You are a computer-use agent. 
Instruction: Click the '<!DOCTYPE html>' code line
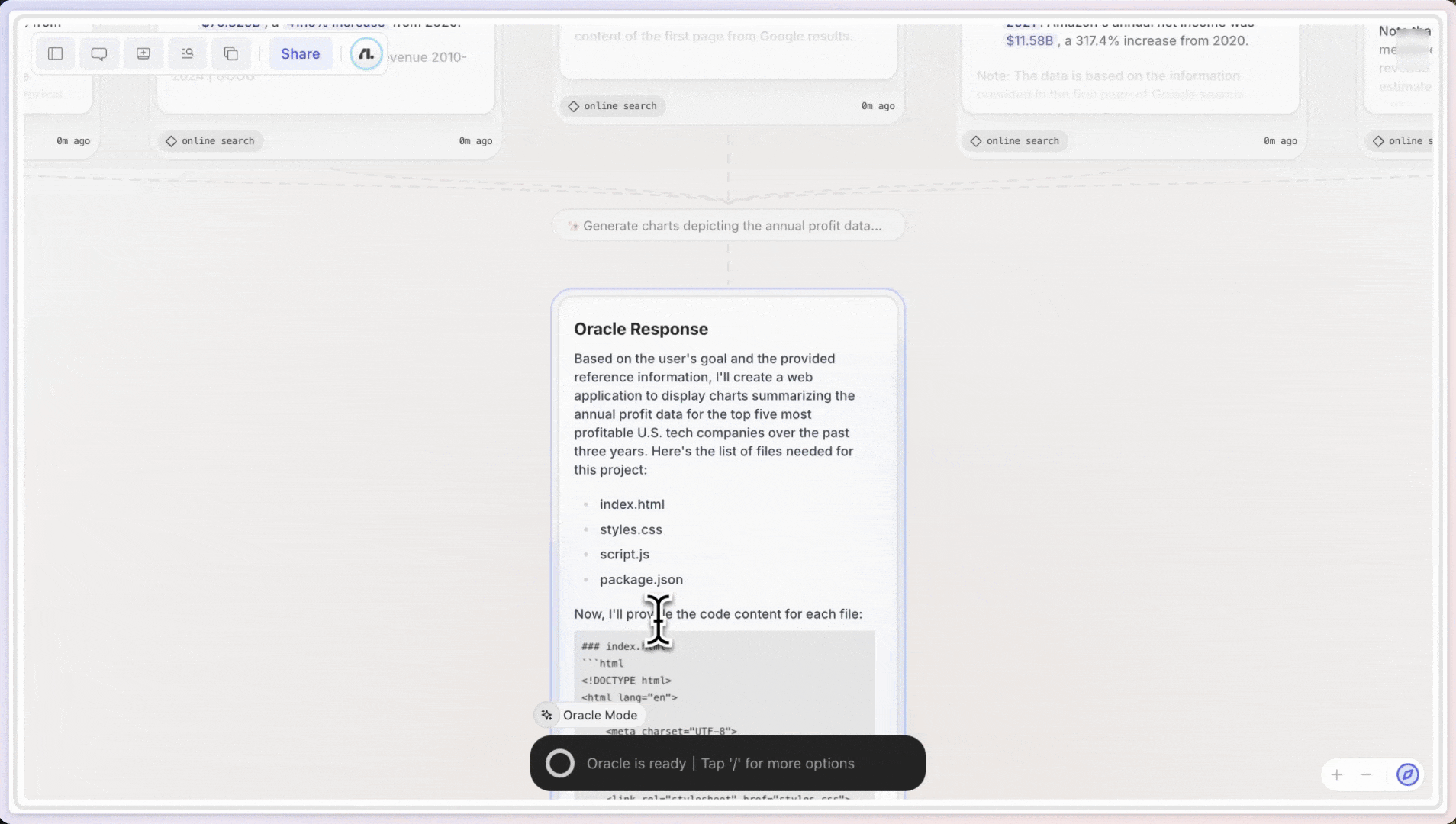627,681
